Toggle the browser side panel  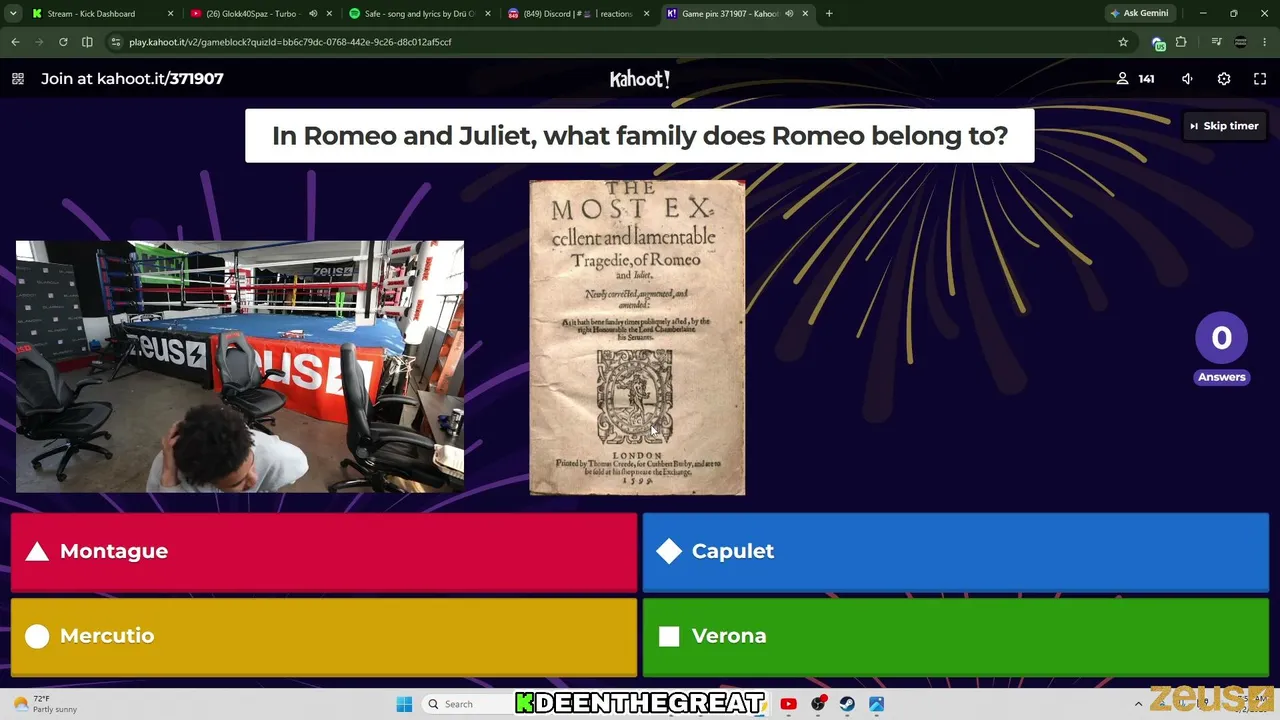[87, 42]
